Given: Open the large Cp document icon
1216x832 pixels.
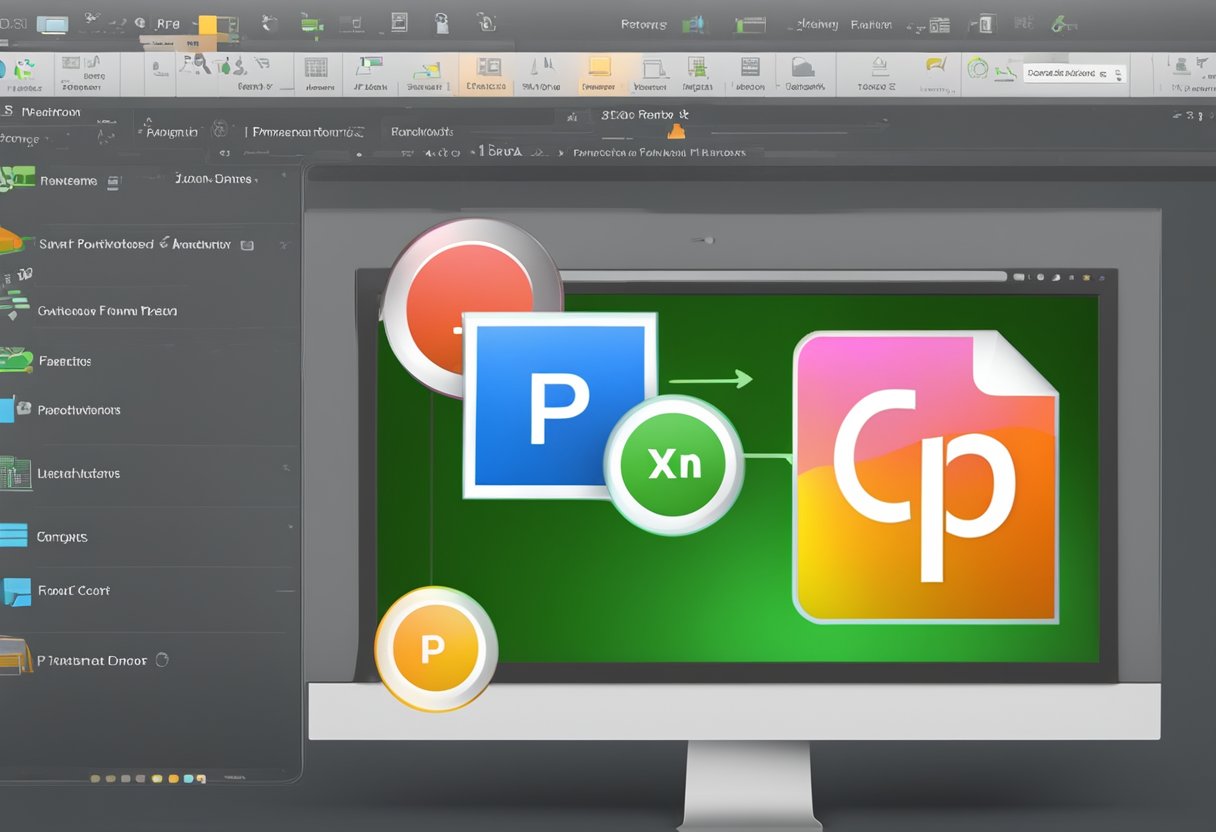Looking at the screenshot, I should 925,477.
